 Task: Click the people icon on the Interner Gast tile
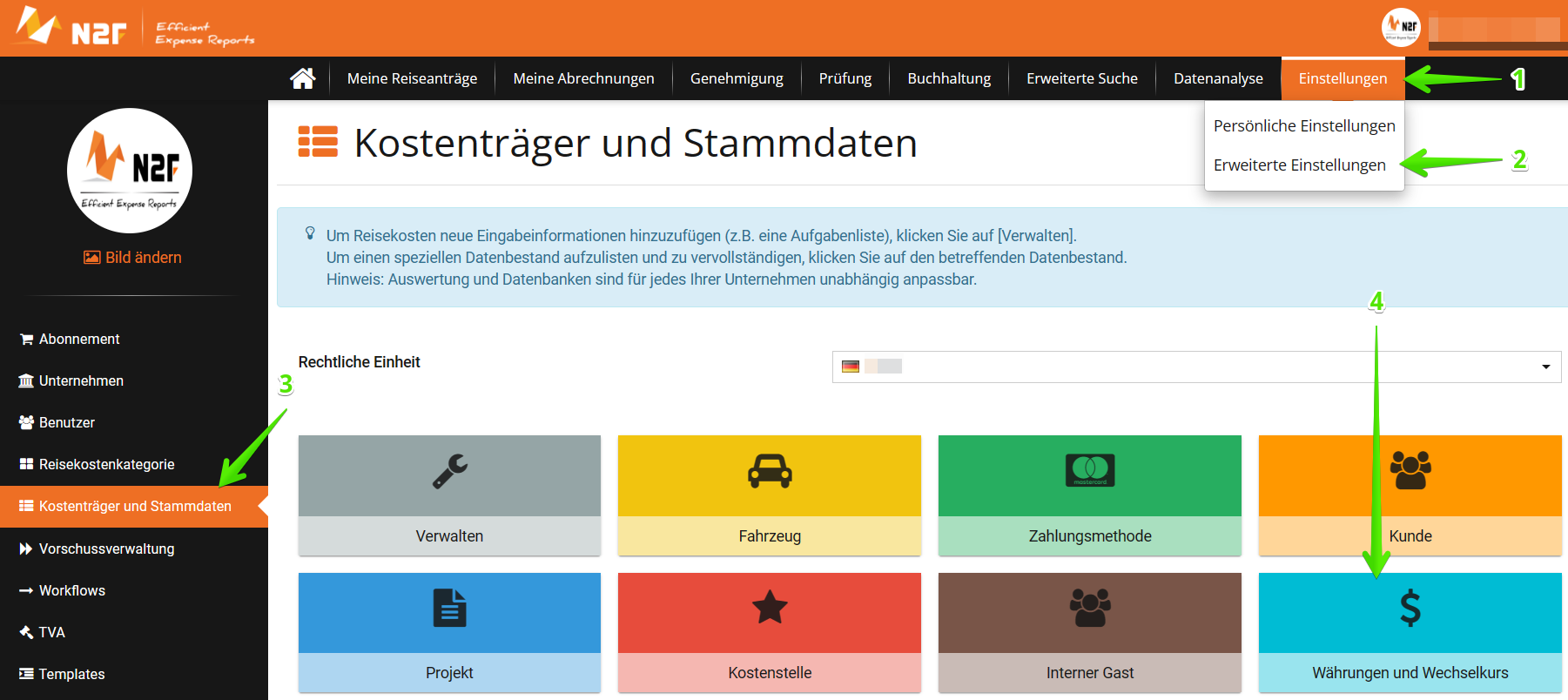(1090, 608)
